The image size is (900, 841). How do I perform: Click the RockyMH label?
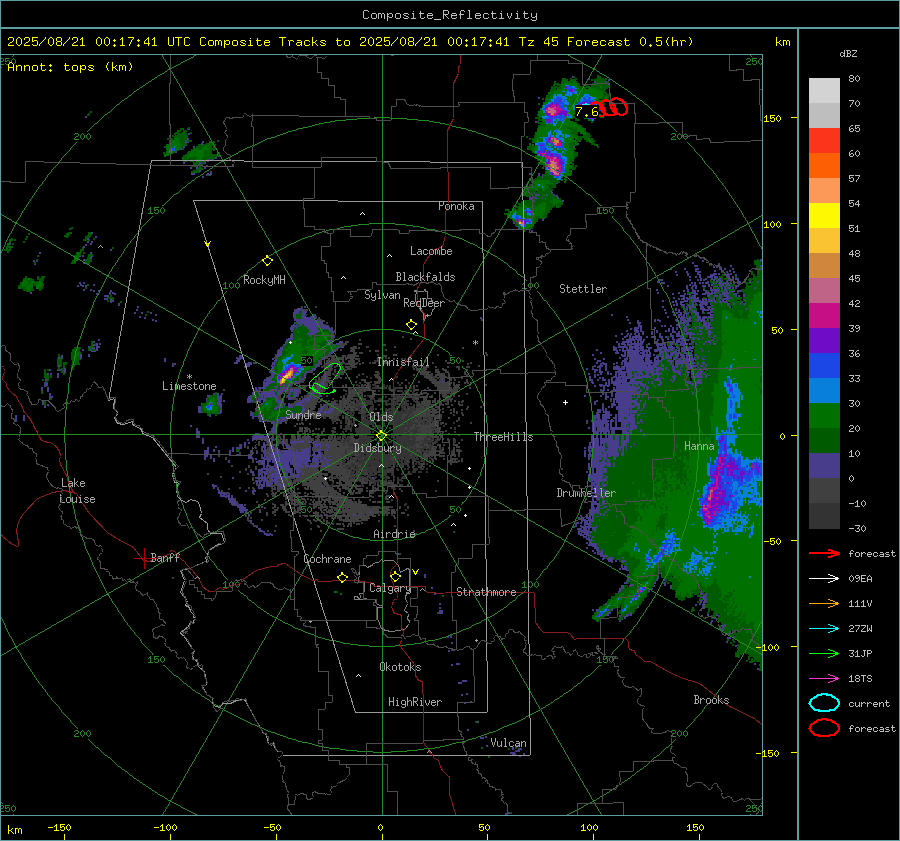click(x=264, y=280)
